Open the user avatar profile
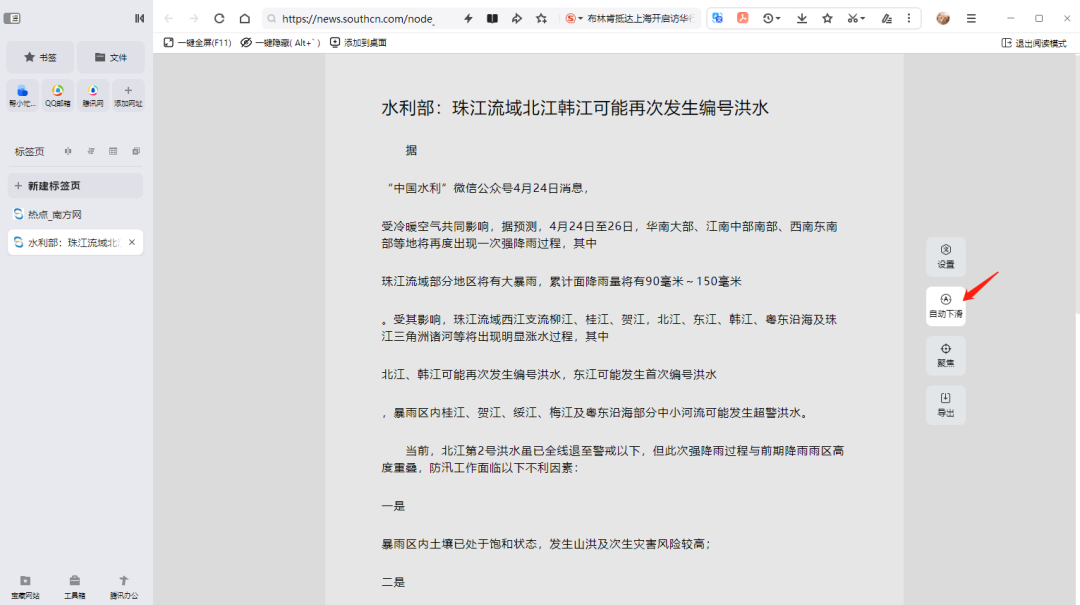The width and height of the screenshot is (1080, 605). [943, 19]
